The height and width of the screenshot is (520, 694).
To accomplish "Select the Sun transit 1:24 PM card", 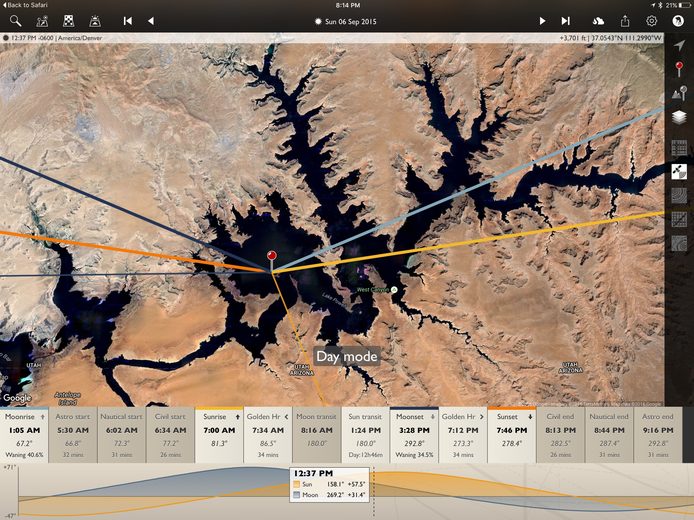I will point(366,435).
